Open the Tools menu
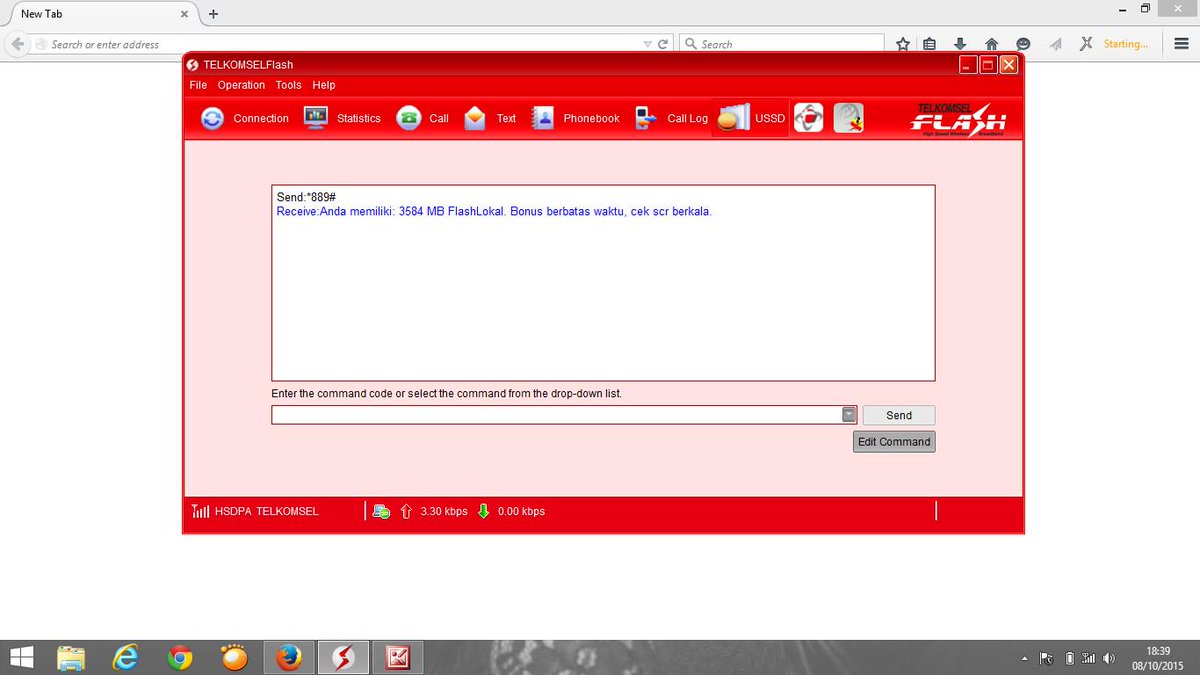The width and height of the screenshot is (1200, 675). 288,85
